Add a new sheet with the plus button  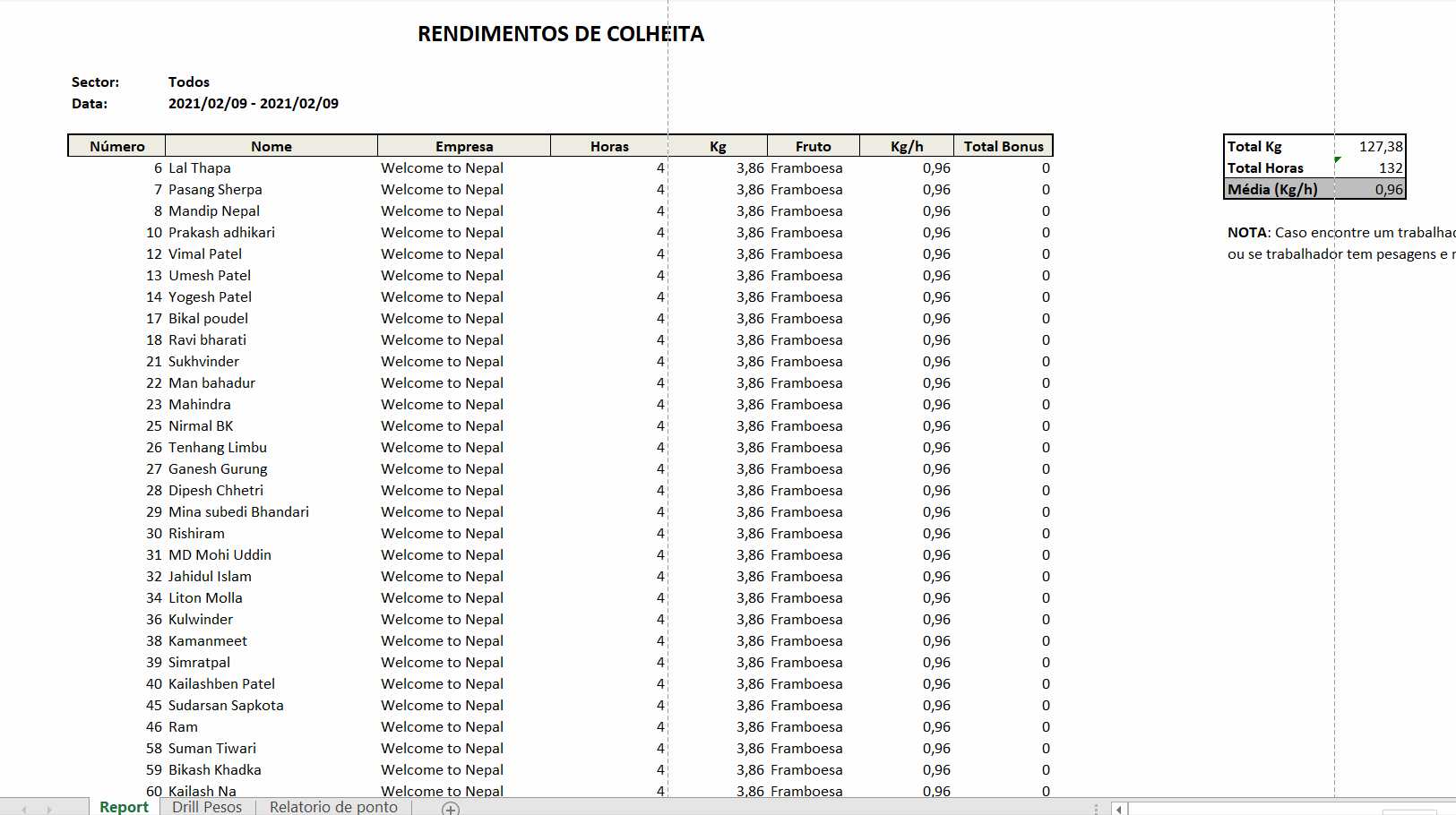(x=451, y=809)
